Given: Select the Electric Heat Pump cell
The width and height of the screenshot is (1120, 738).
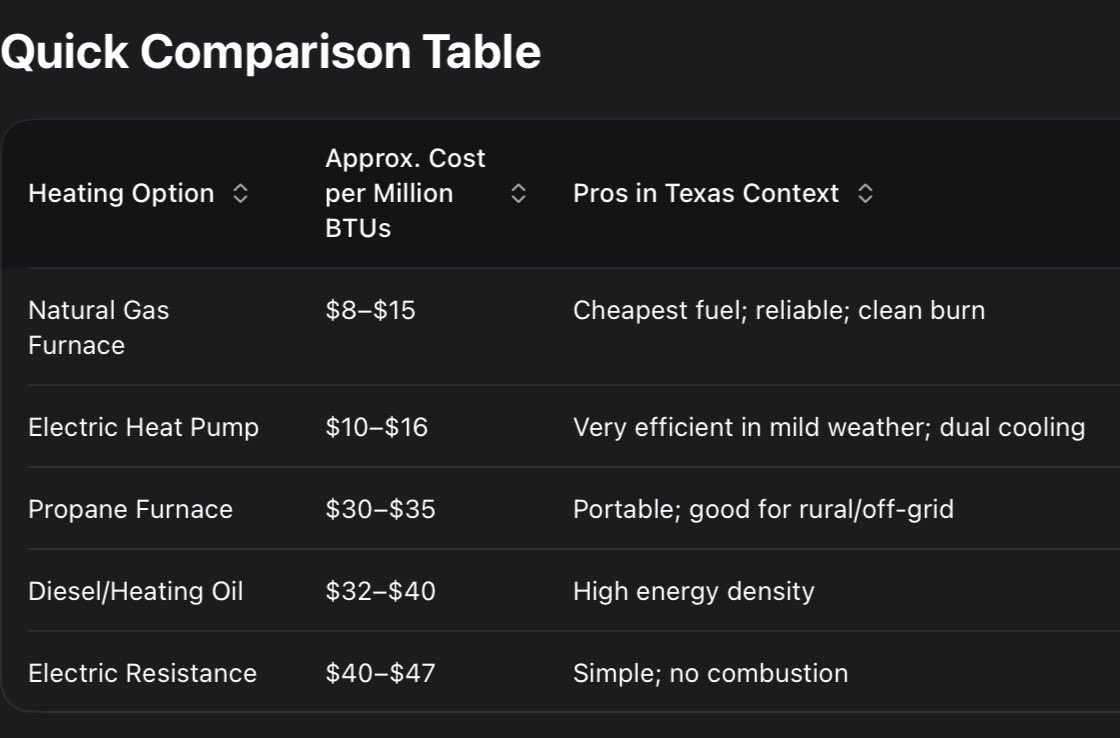Looking at the screenshot, I should click(143, 427).
